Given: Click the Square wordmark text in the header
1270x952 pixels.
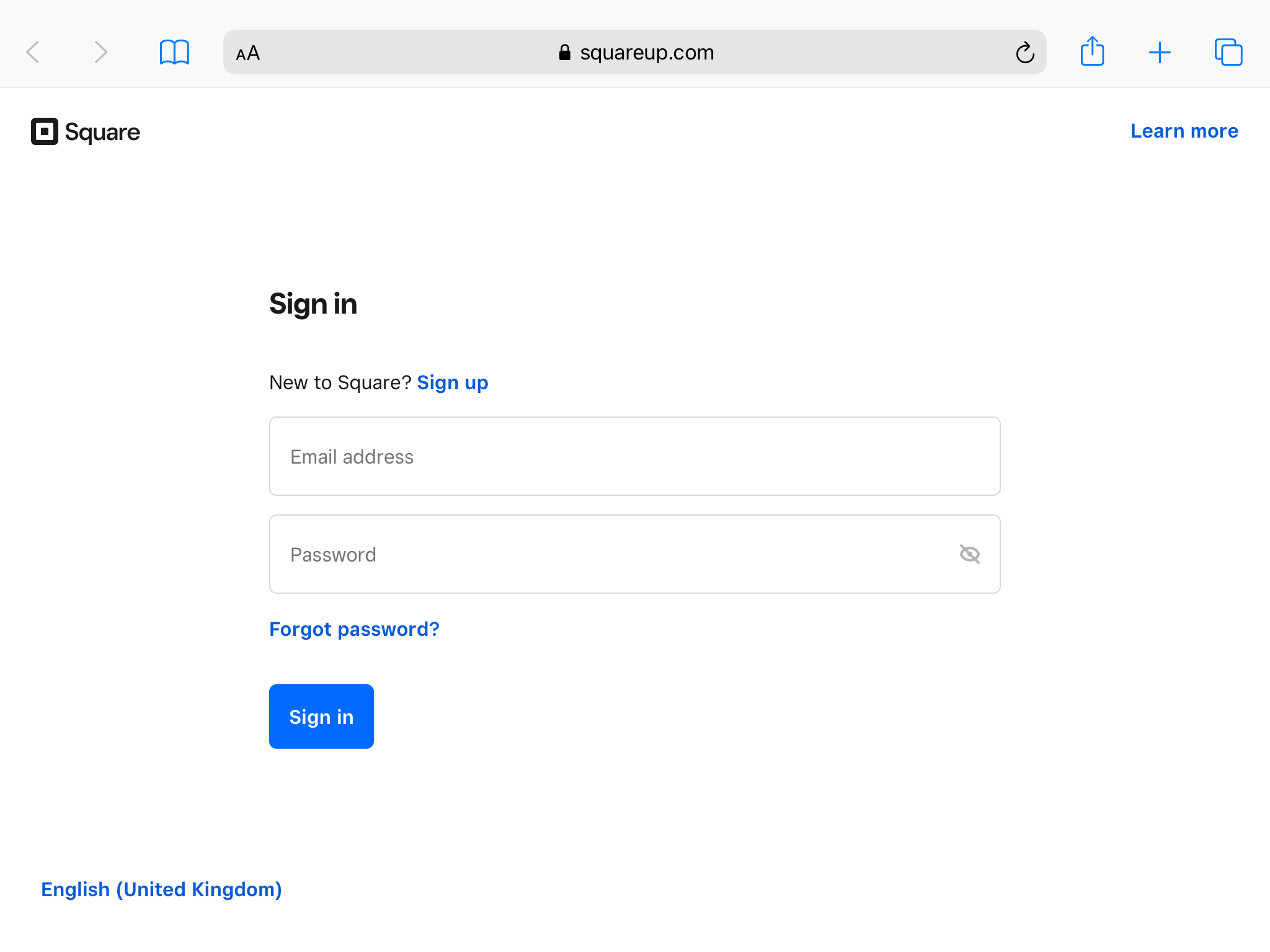Looking at the screenshot, I should 102,132.
